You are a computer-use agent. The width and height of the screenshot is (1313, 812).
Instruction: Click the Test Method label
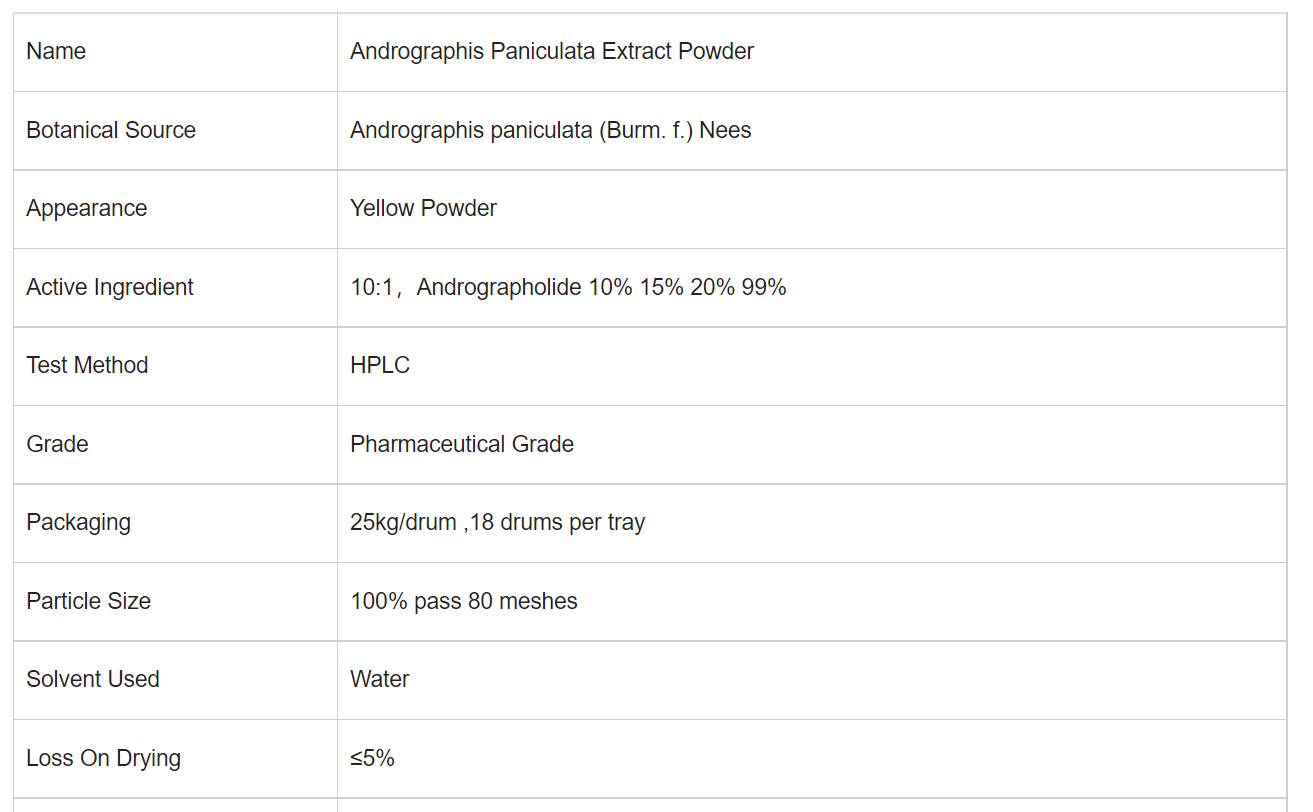click(x=87, y=365)
